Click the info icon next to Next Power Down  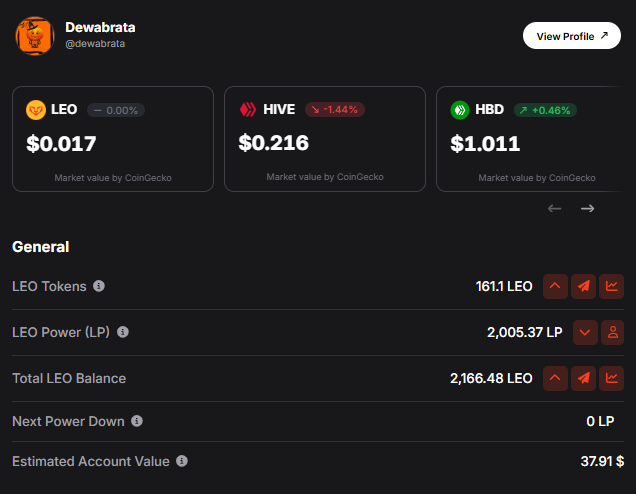137,421
